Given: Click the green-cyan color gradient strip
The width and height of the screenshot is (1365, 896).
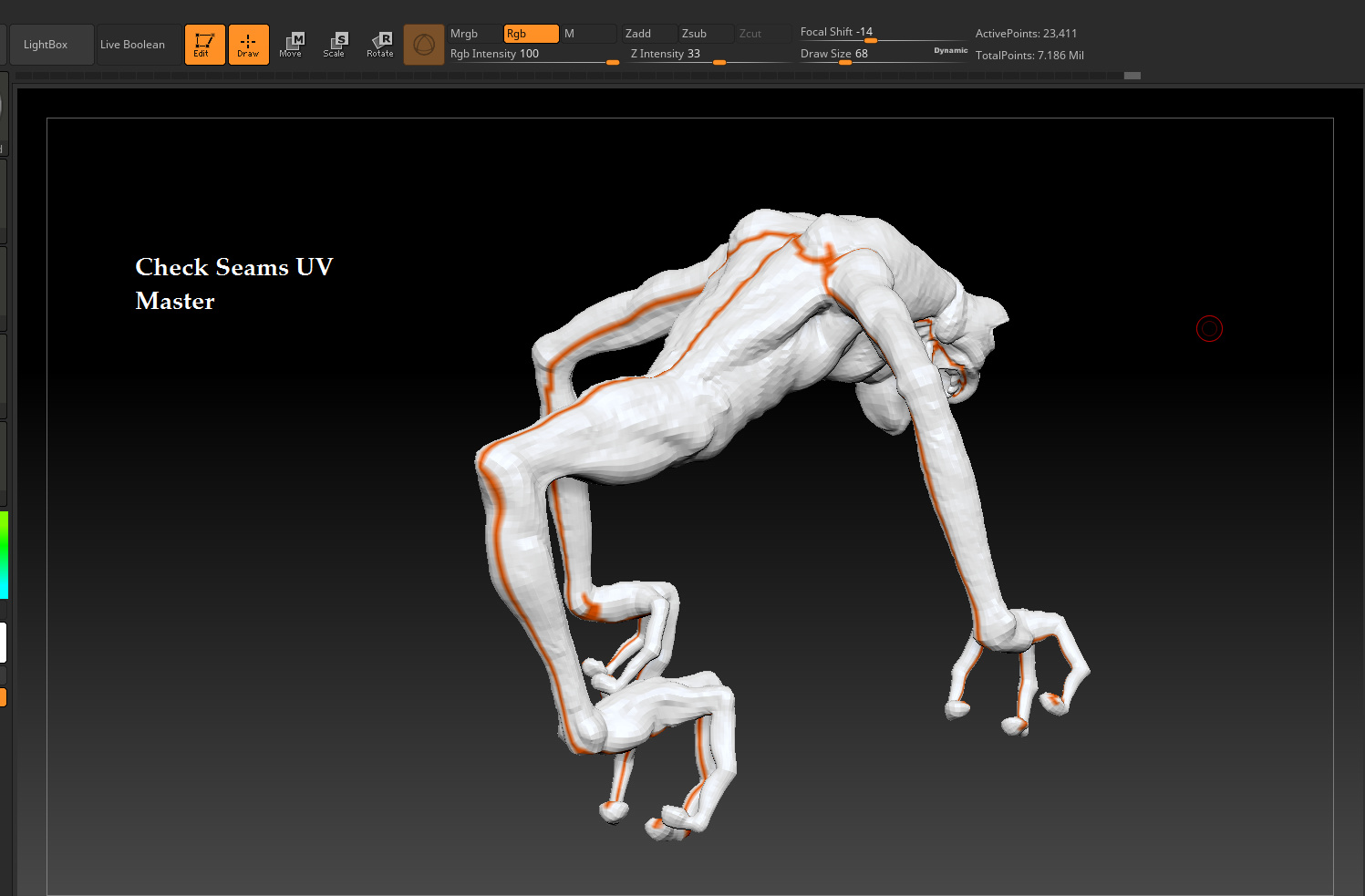Looking at the screenshot, I should [x=4, y=555].
